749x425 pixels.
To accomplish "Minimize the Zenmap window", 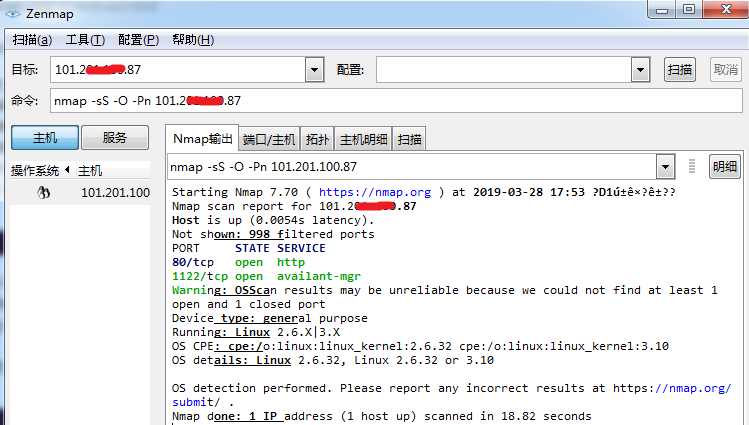I will 662,10.
